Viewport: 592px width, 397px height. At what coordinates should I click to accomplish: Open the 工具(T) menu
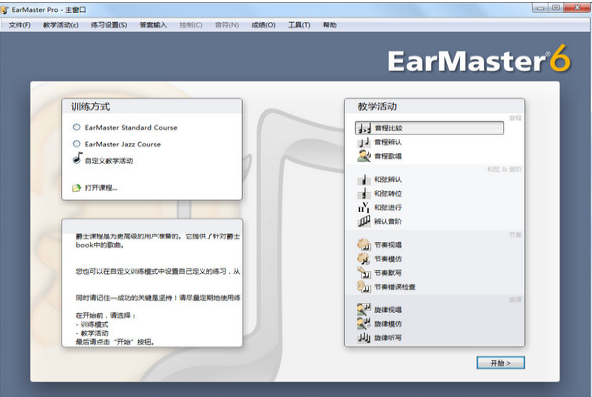(299, 25)
